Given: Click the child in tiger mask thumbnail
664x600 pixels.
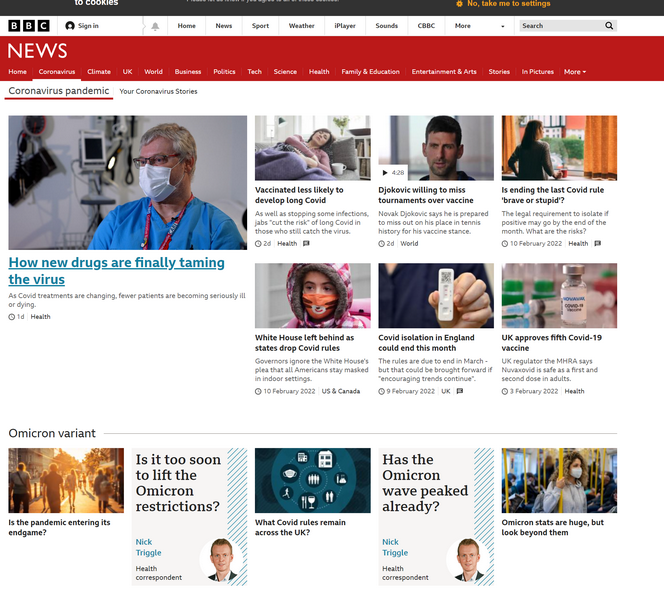Looking at the screenshot, I should pos(313,296).
